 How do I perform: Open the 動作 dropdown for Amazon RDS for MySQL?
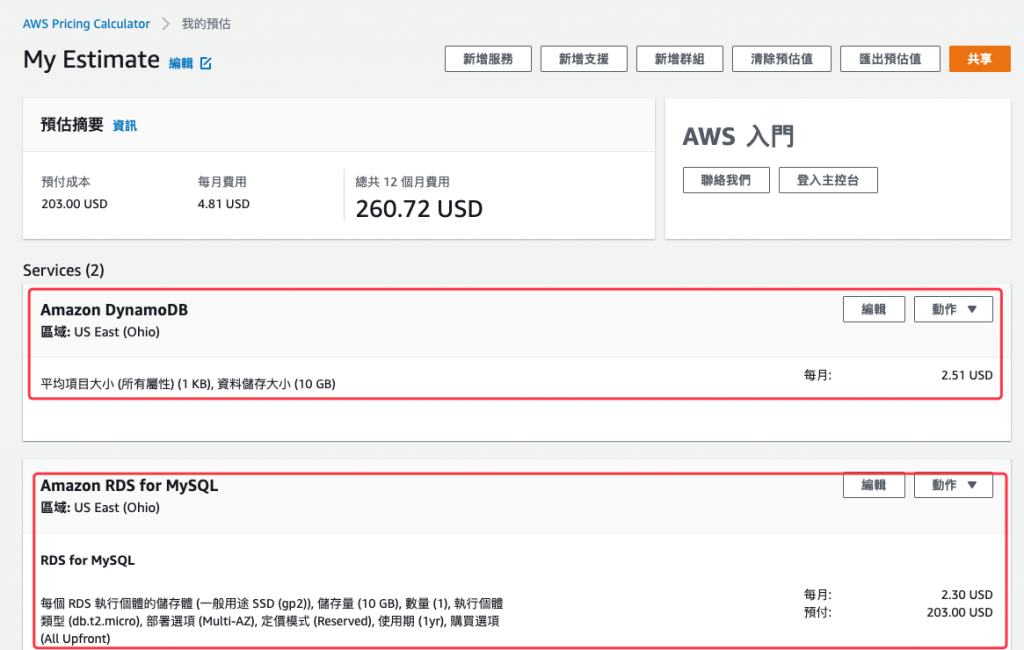tap(953, 485)
